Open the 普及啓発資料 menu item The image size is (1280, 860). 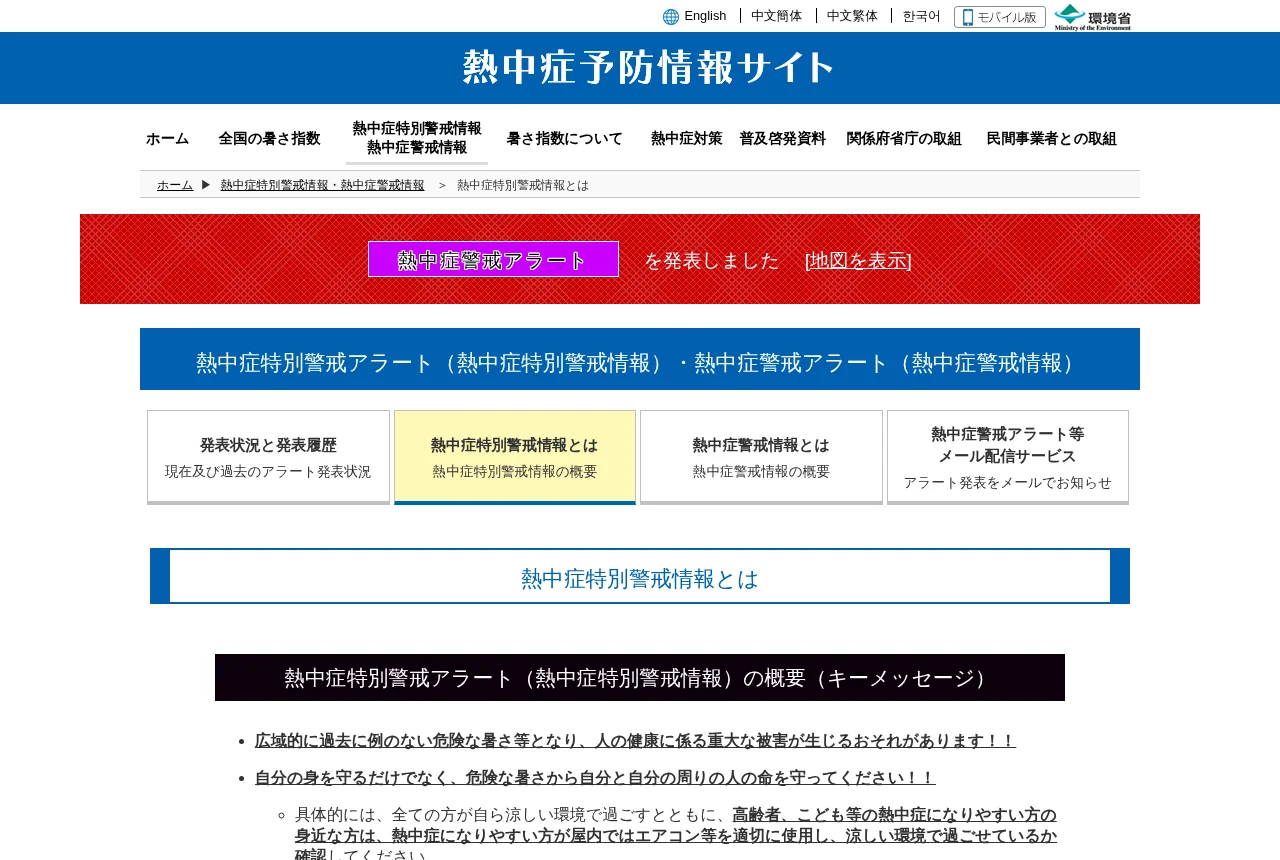point(783,139)
